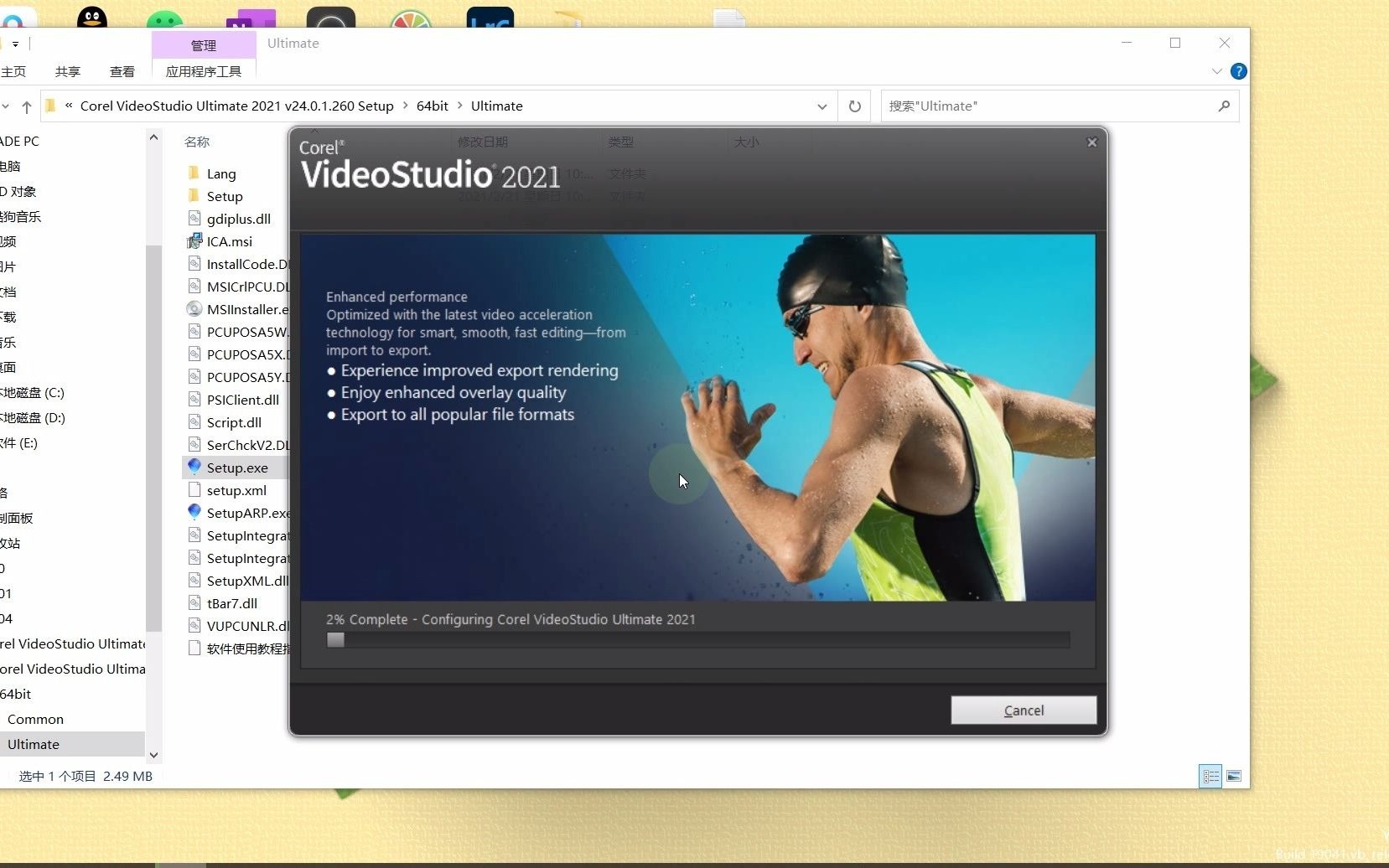Open recent locations dropdown arrow

pyautogui.click(x=6, y=106)
